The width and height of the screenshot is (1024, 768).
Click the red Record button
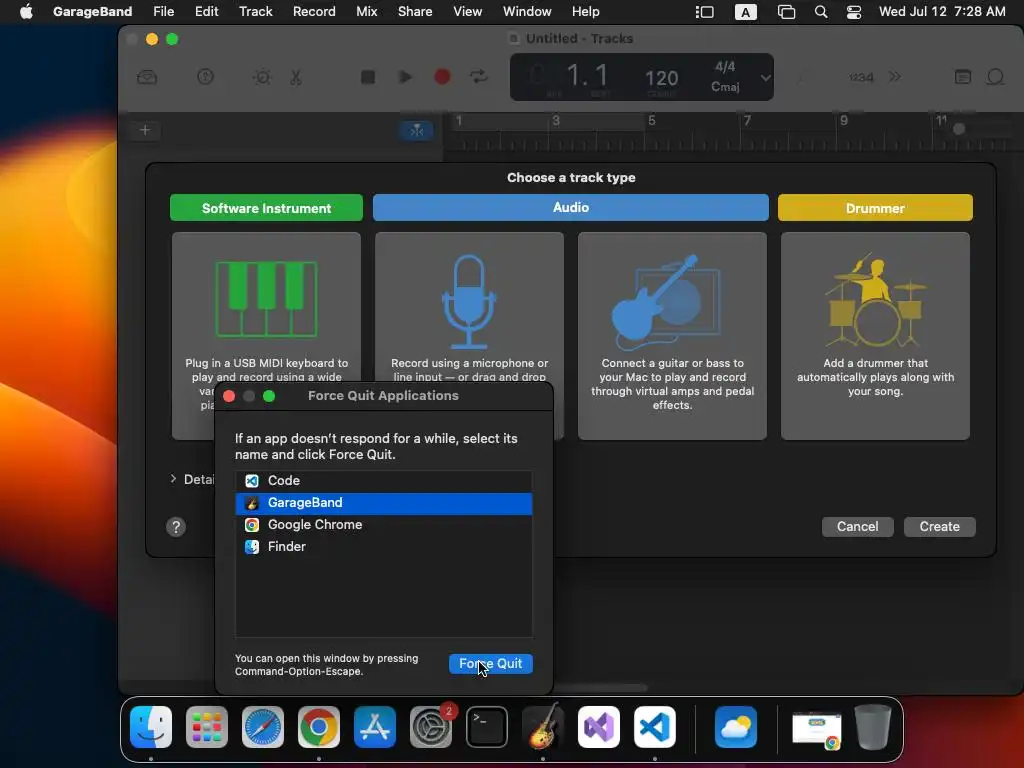[442, 77]
